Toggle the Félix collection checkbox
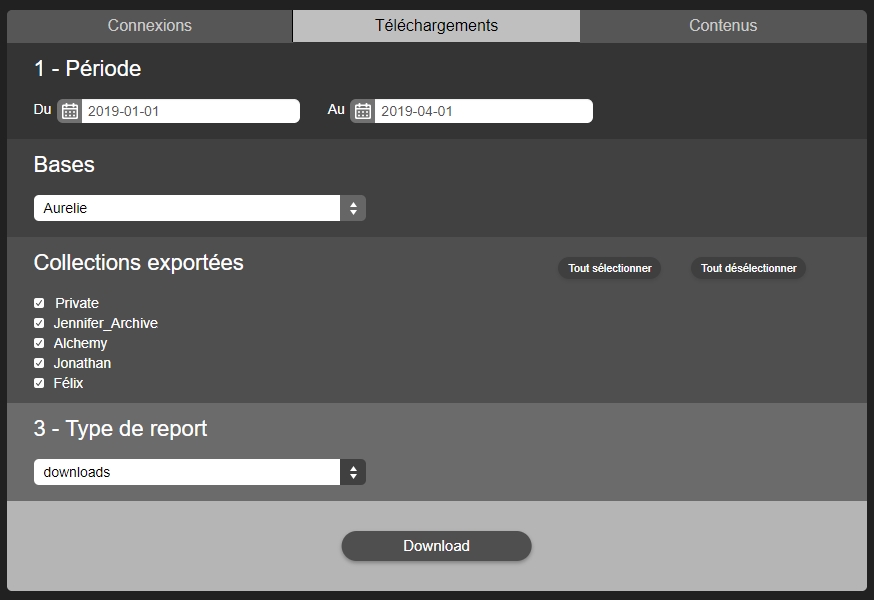 [x=39, y=383]
